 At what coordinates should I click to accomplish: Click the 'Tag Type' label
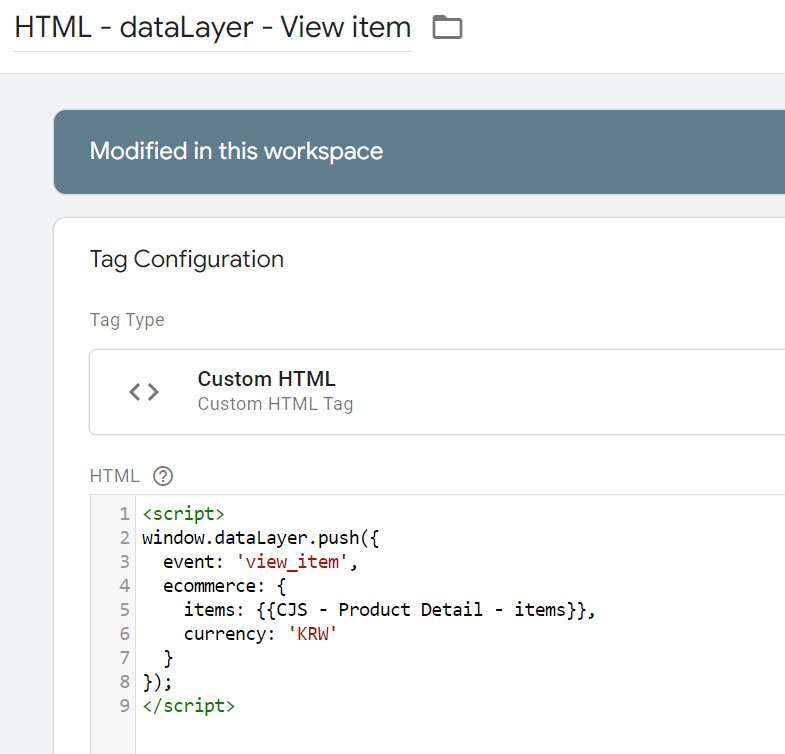point(127,320)
